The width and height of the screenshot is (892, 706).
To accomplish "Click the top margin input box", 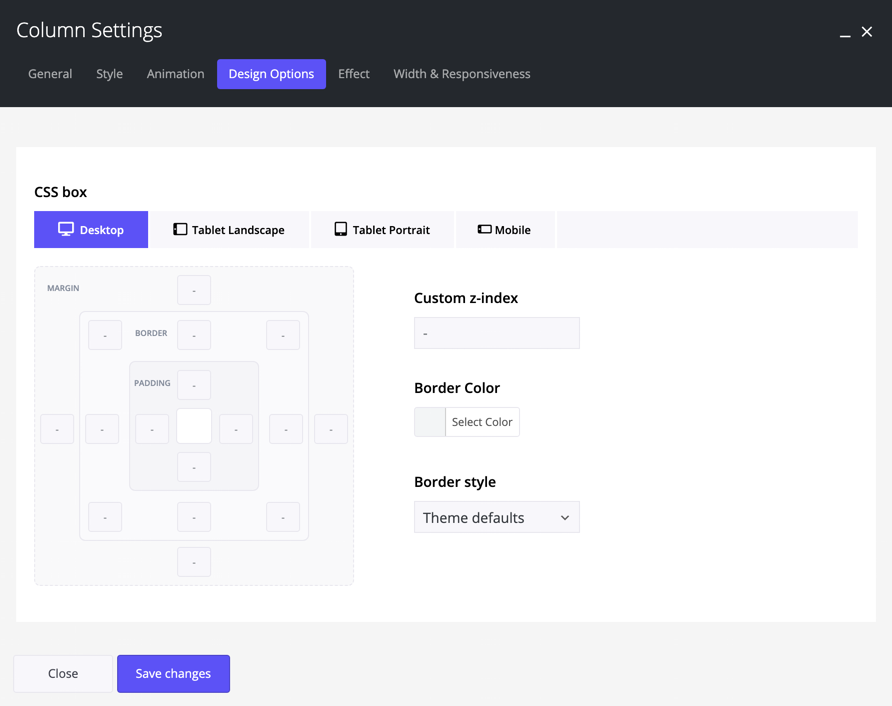I will pyautogui.click(x=194, y=290).
